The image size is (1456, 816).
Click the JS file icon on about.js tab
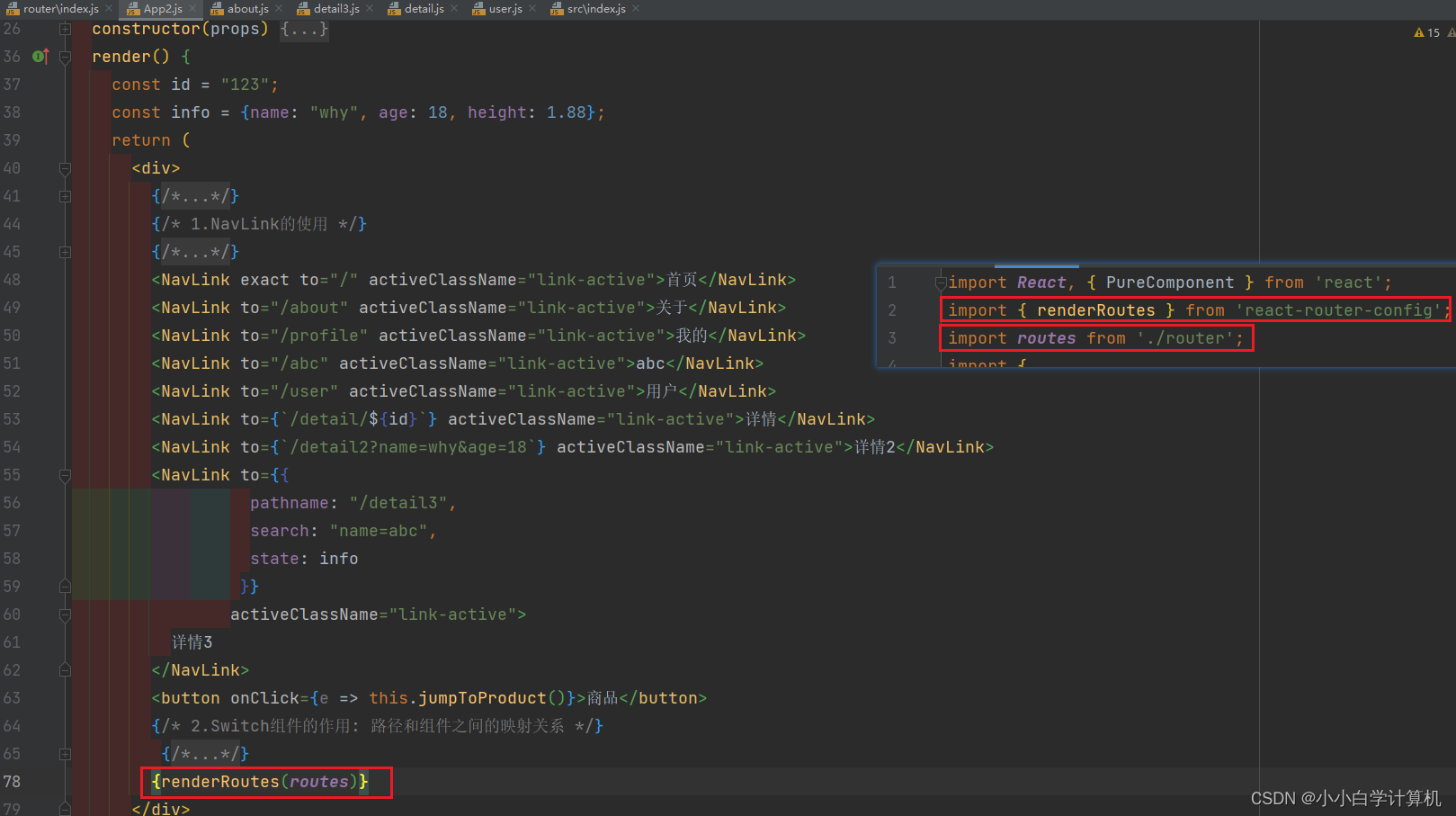(x=217, y=9)
